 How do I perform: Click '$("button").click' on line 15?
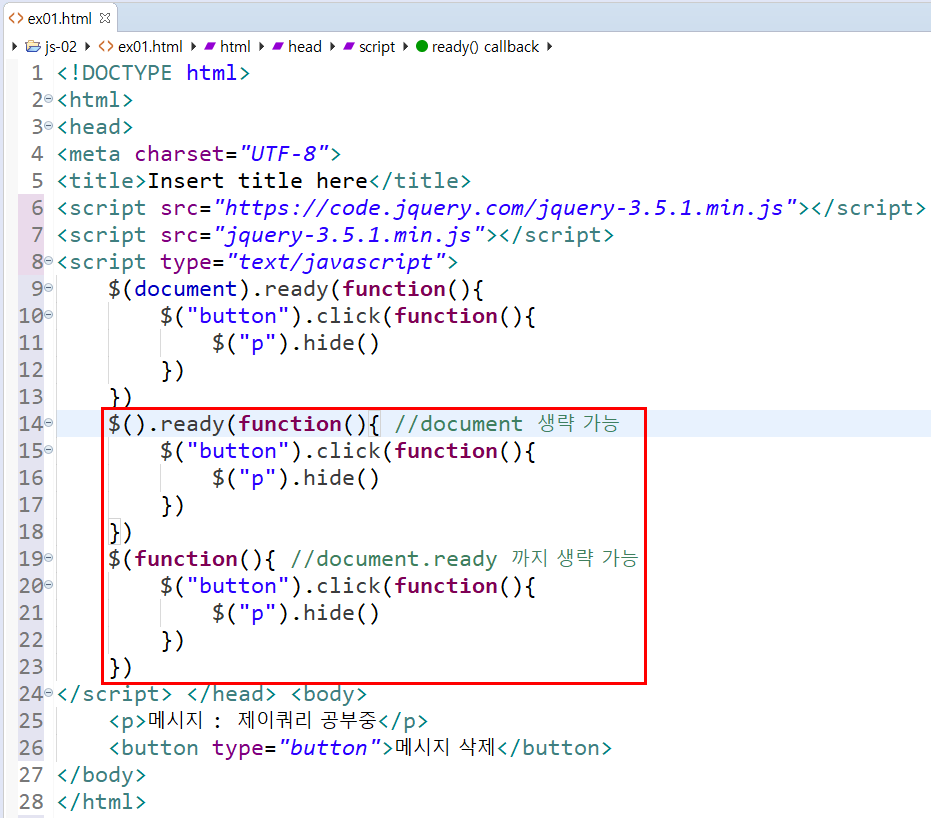270,451
